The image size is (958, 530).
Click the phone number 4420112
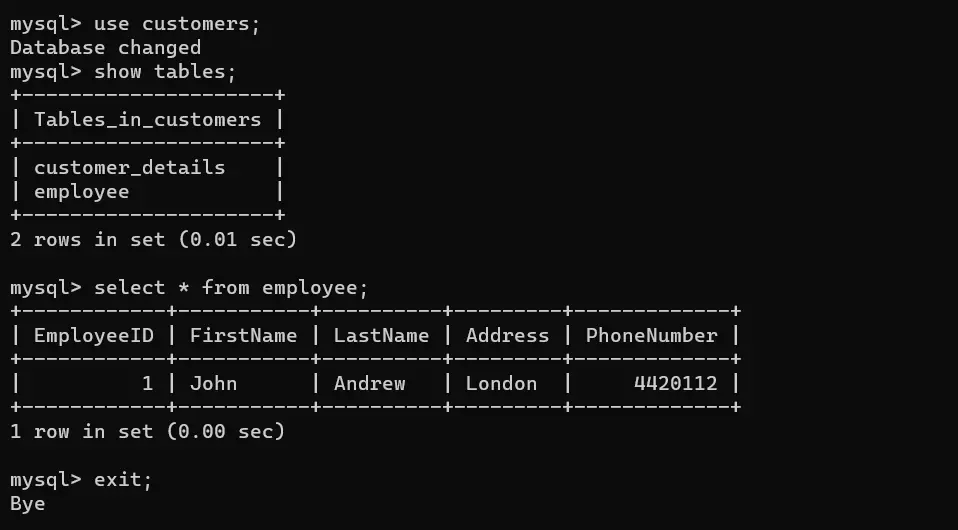pyautogui.click(x=675, y=383)
